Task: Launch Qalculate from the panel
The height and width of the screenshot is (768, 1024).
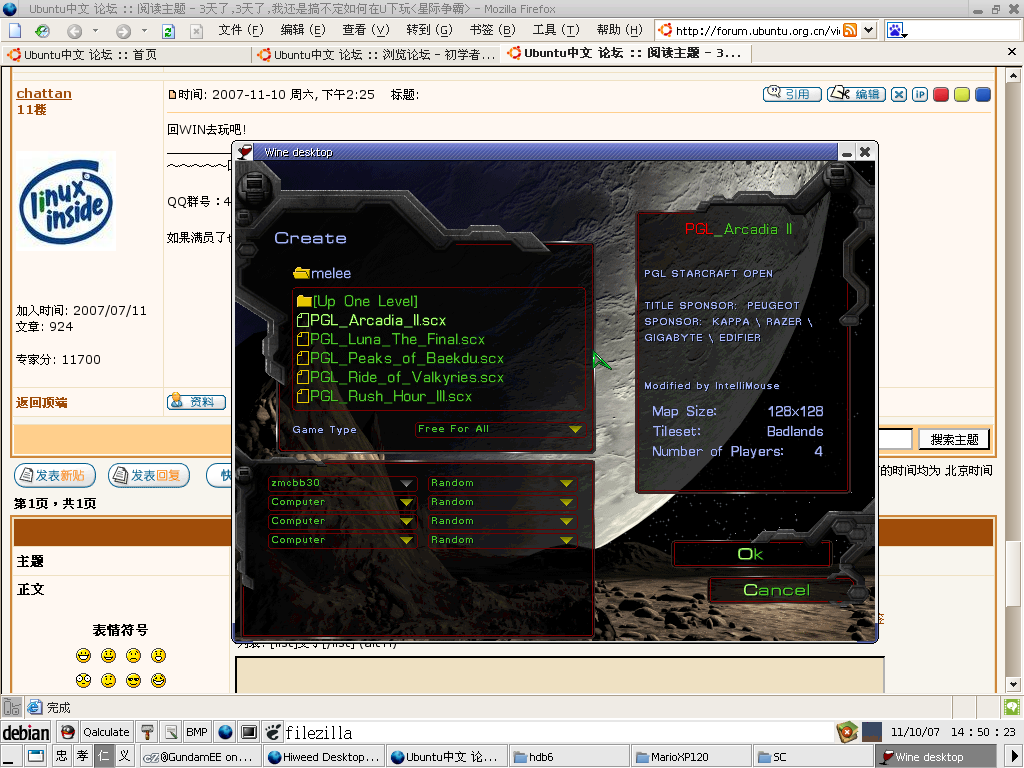Action: pos(106,732)
